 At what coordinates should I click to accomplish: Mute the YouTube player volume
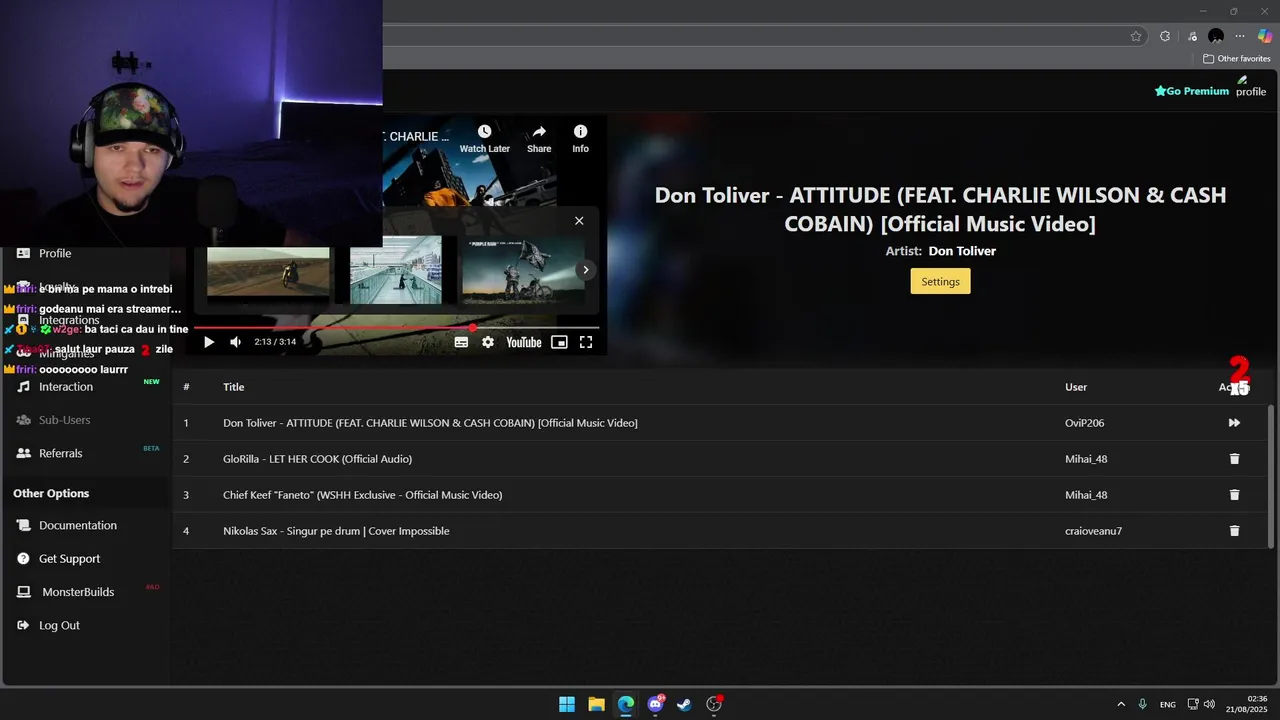coord(235,342)
